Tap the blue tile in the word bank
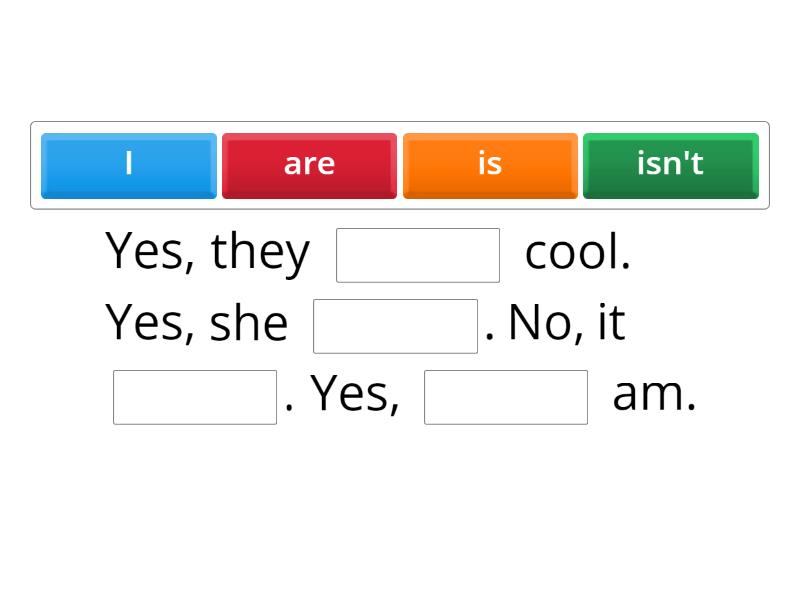The width and height of the screenshot is (800, 600). [128, 165]
